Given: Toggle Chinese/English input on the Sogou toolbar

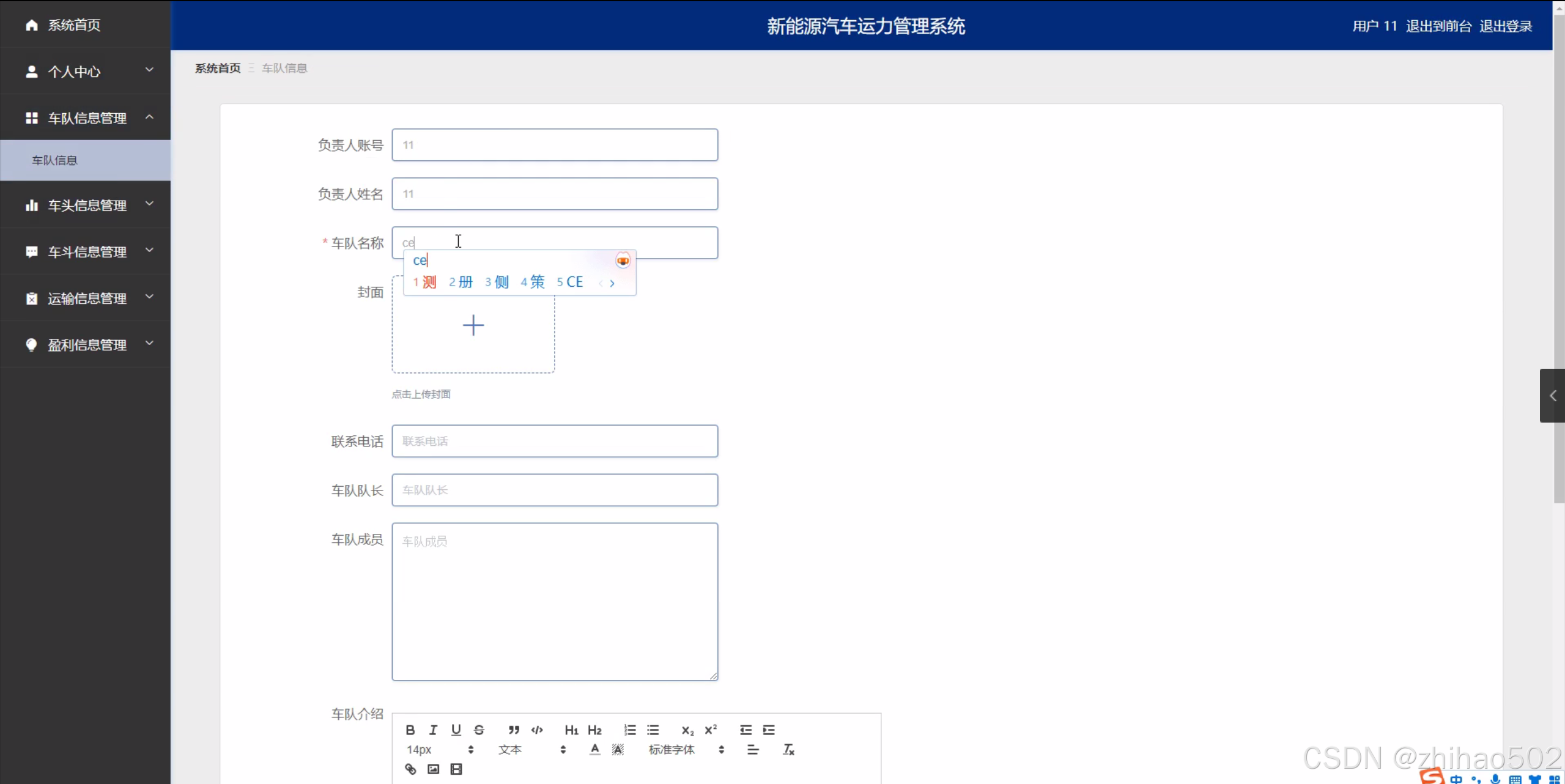Looking at the screenshot, I should [1455, 778].
